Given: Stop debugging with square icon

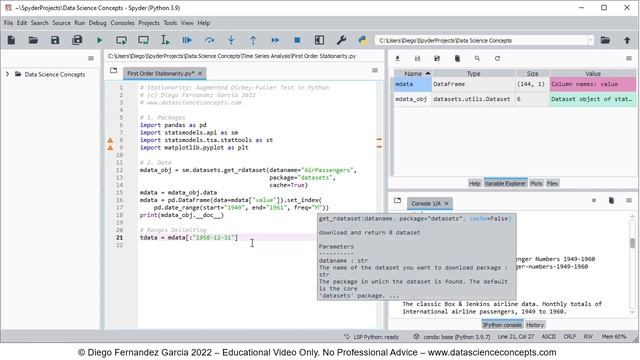Looking at the screenshot, I should (x=297, y=40).
